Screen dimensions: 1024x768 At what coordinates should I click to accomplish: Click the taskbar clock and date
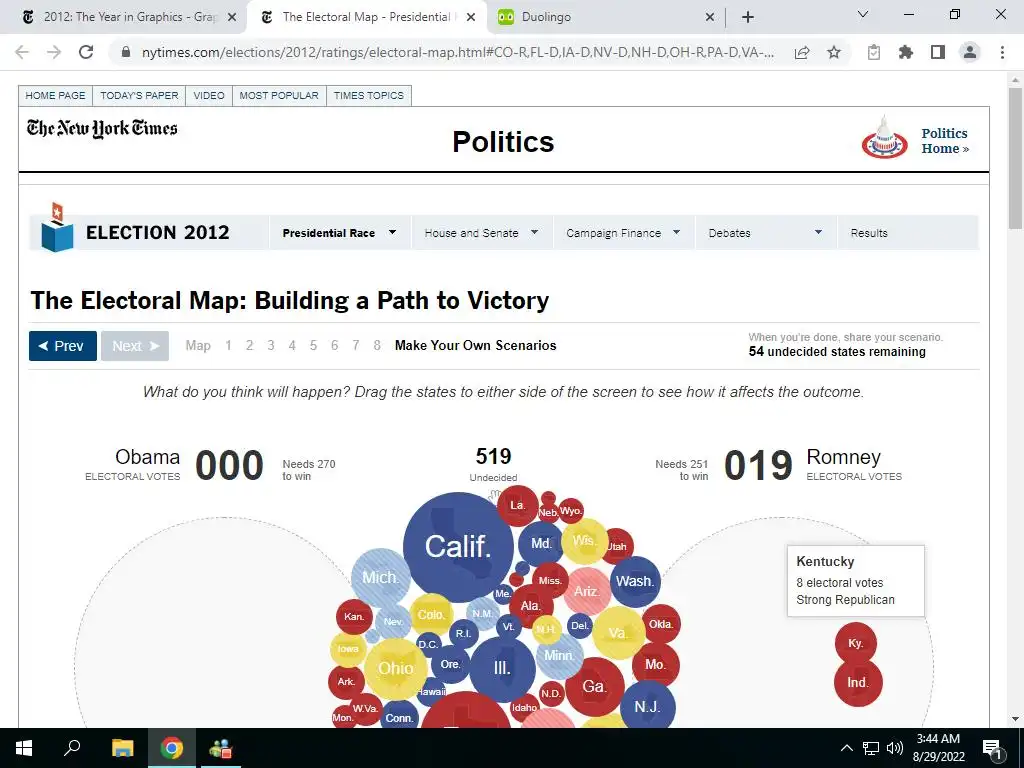coord(938,748)
